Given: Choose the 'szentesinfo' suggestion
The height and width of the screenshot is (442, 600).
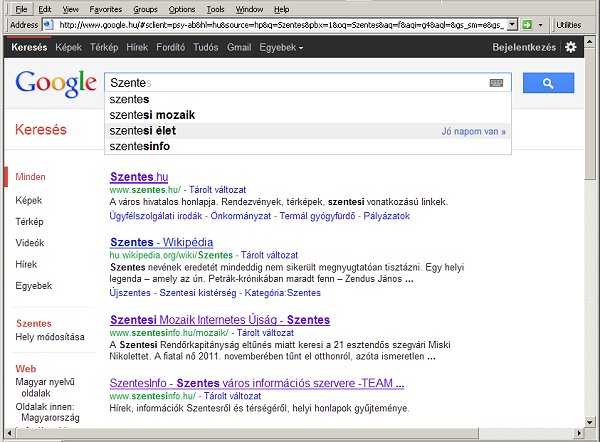Looking at the screenshot, I should coord(308,146).
